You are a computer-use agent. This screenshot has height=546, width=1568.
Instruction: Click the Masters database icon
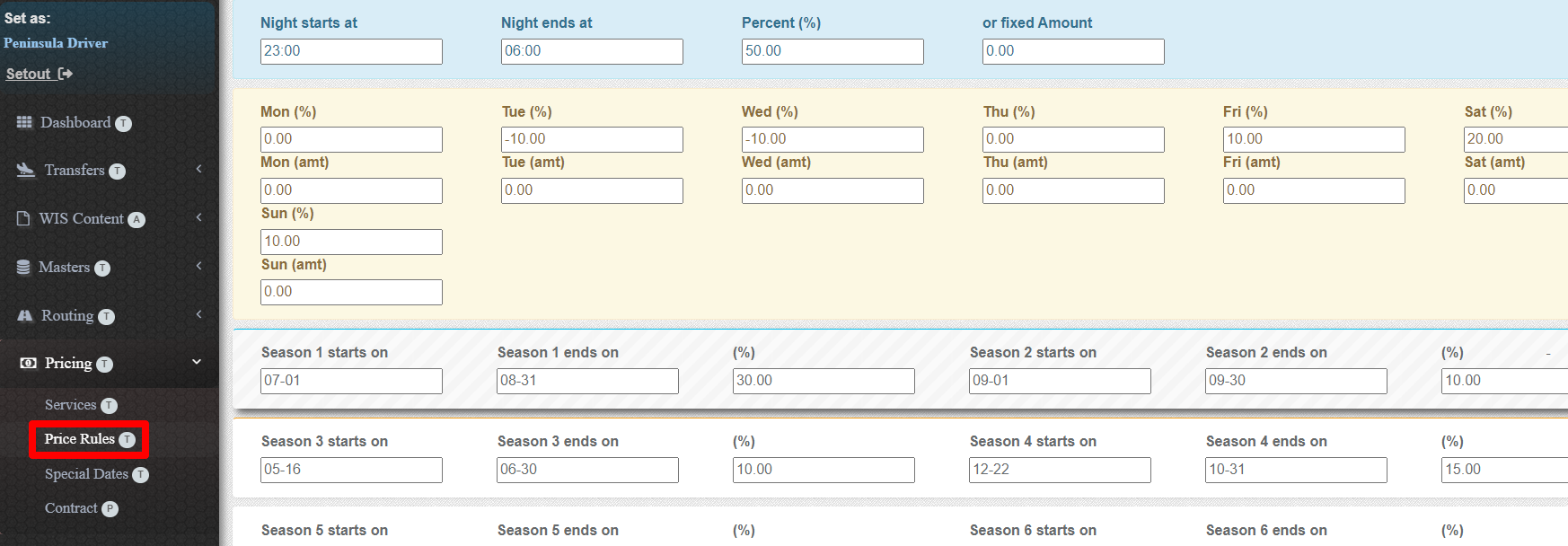click(x=24, y=267)
